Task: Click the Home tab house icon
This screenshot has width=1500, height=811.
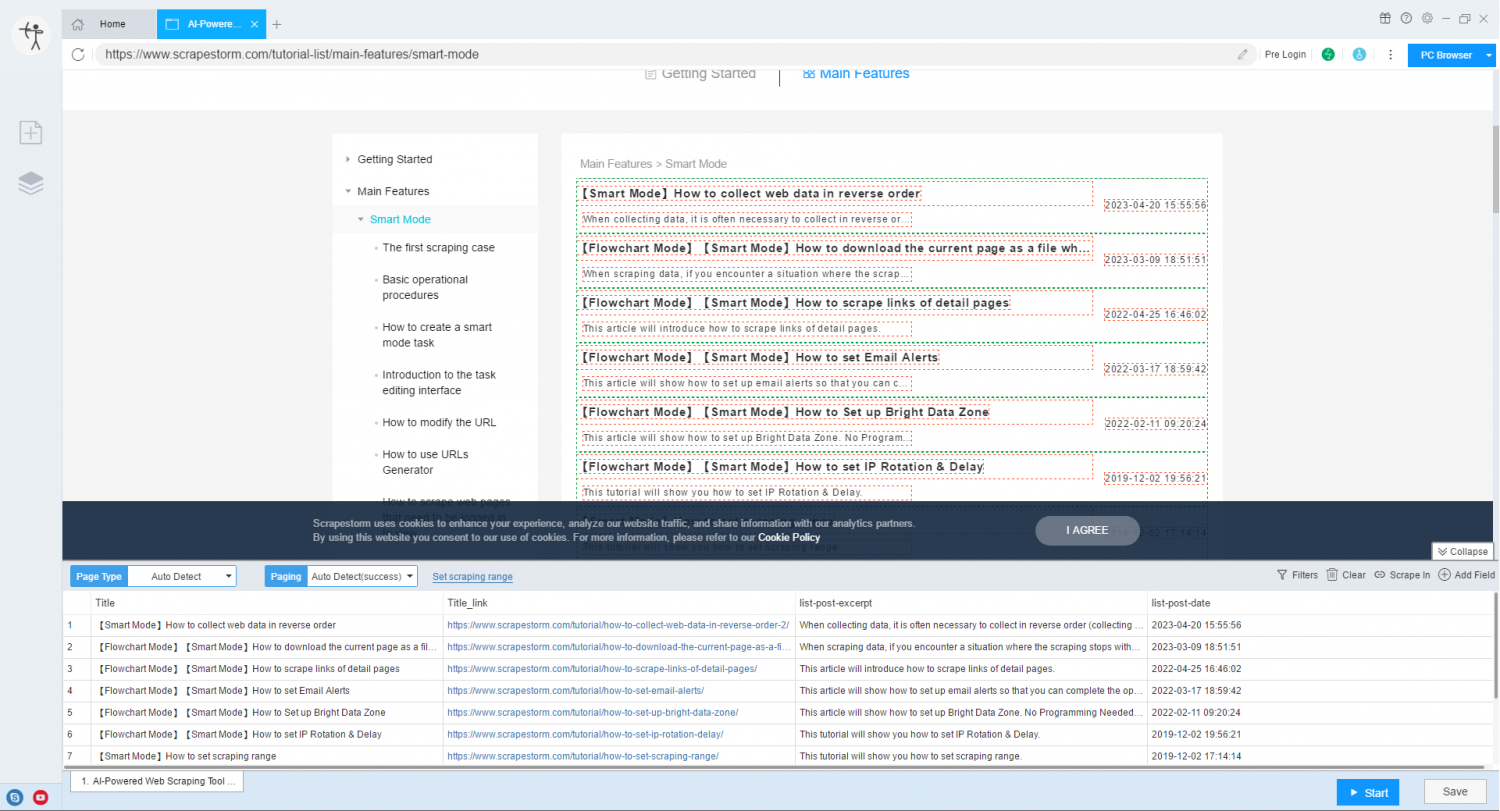Action: click(78, 24)
